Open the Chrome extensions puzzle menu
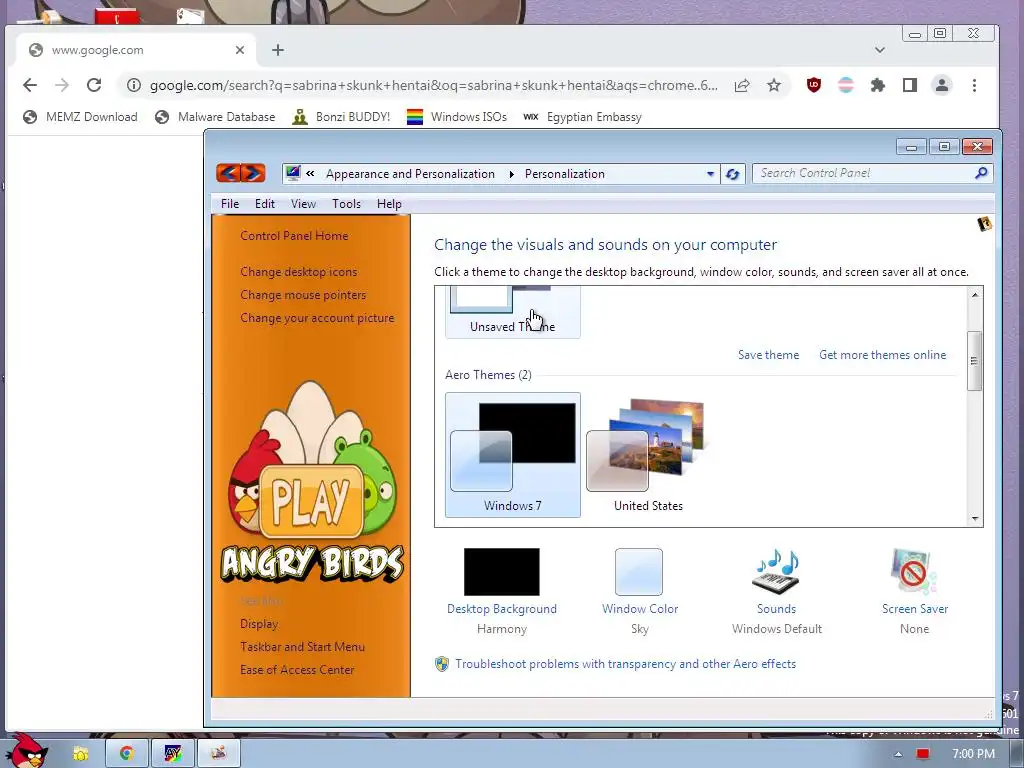This screenshot has width=1024, height=768. point(878,85)
